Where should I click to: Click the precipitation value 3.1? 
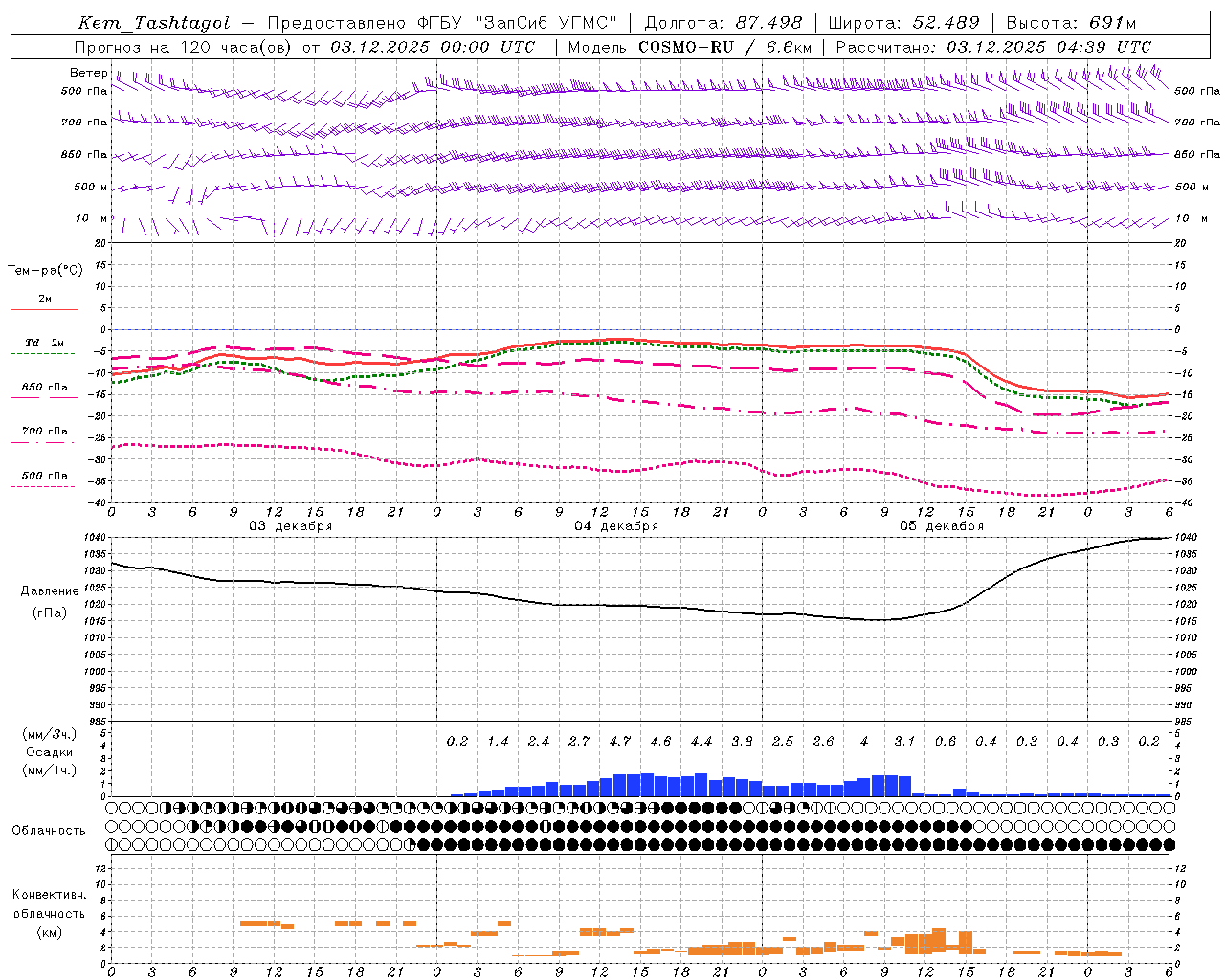904,742
